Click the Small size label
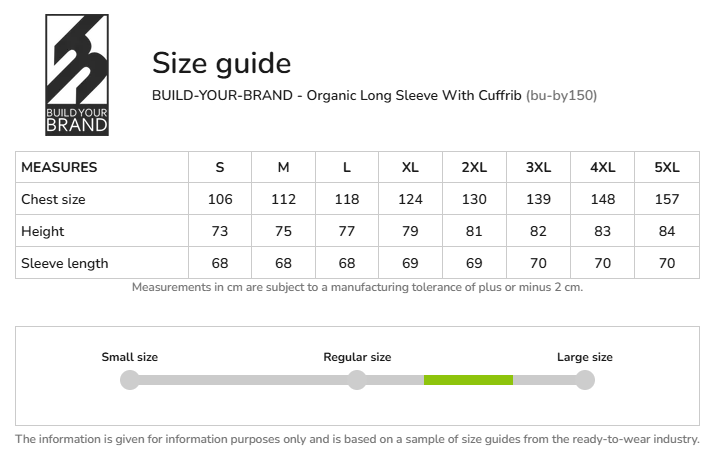 click(130, 357)
